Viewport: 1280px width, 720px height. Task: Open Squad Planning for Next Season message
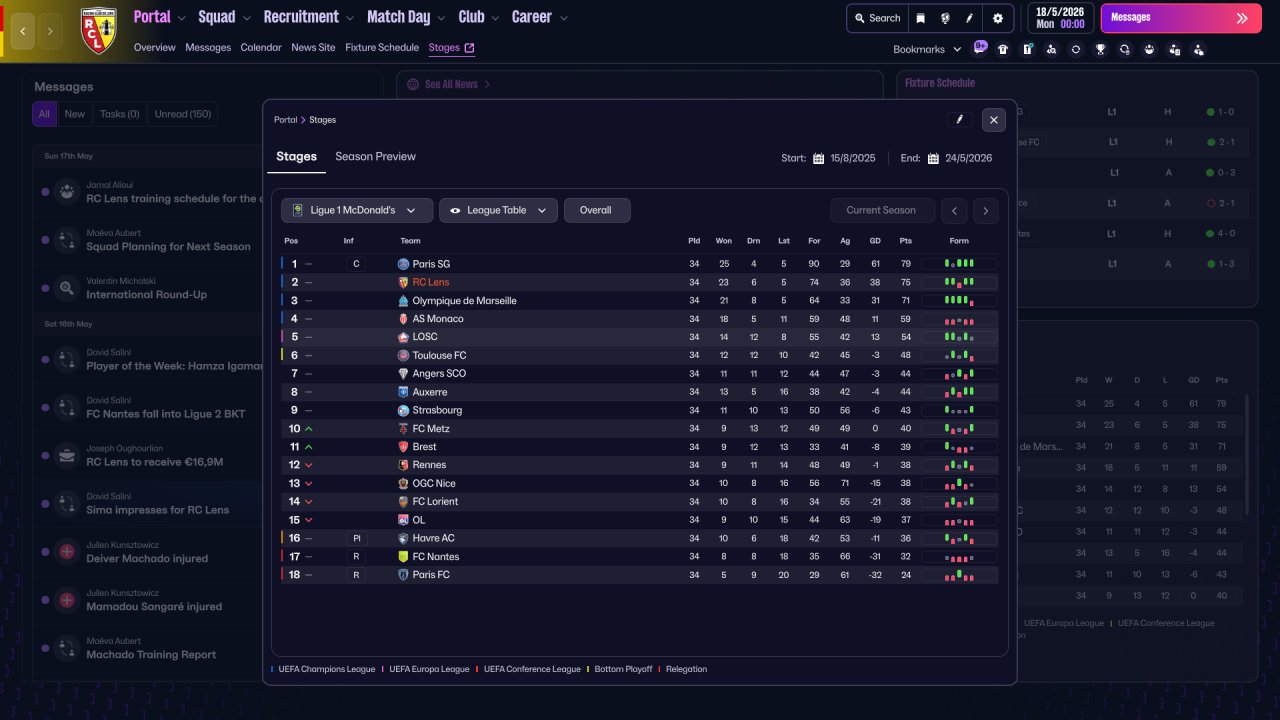click(168, 247)
